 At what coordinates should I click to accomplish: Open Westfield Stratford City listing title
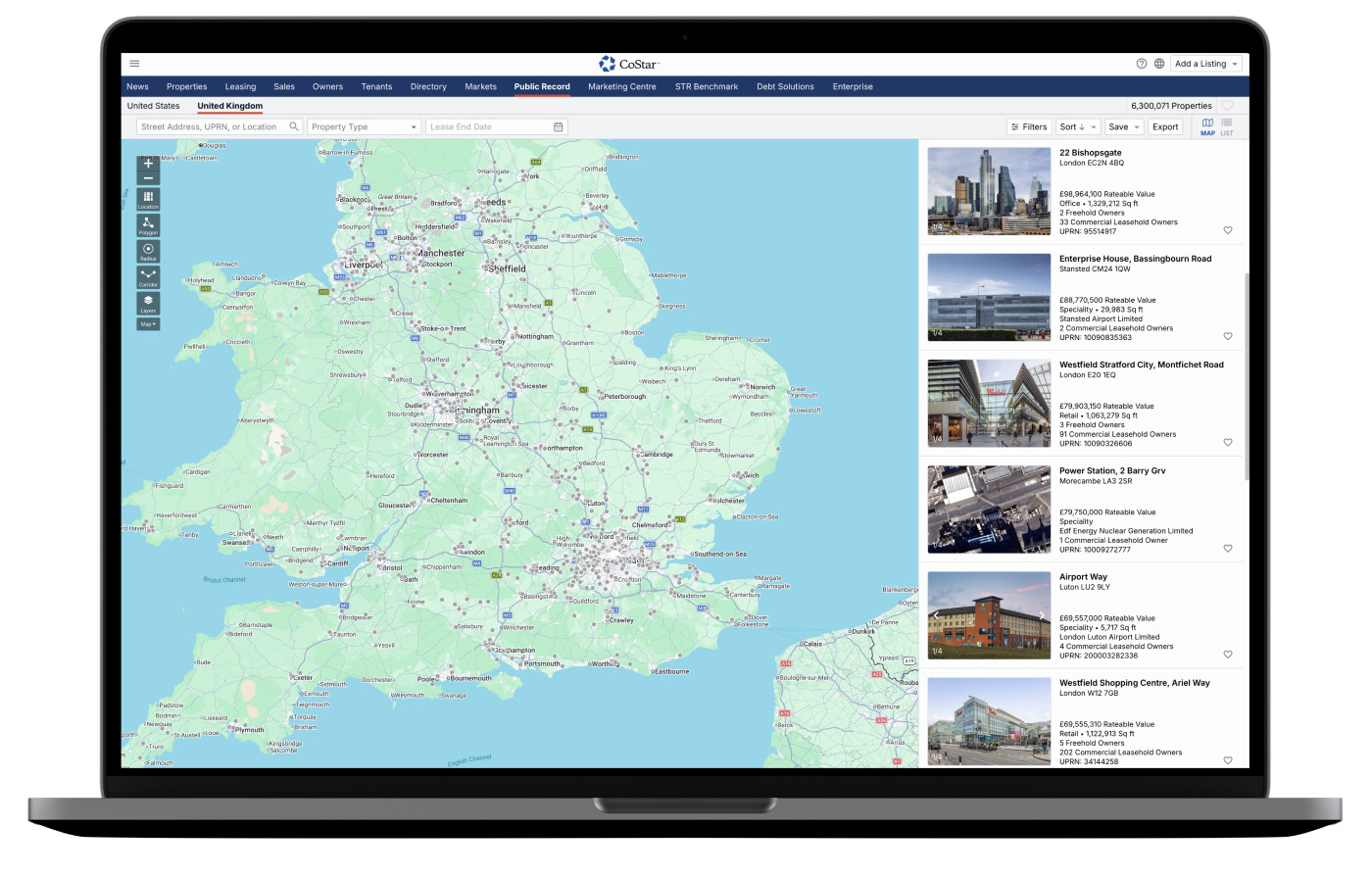(1141, 365)
